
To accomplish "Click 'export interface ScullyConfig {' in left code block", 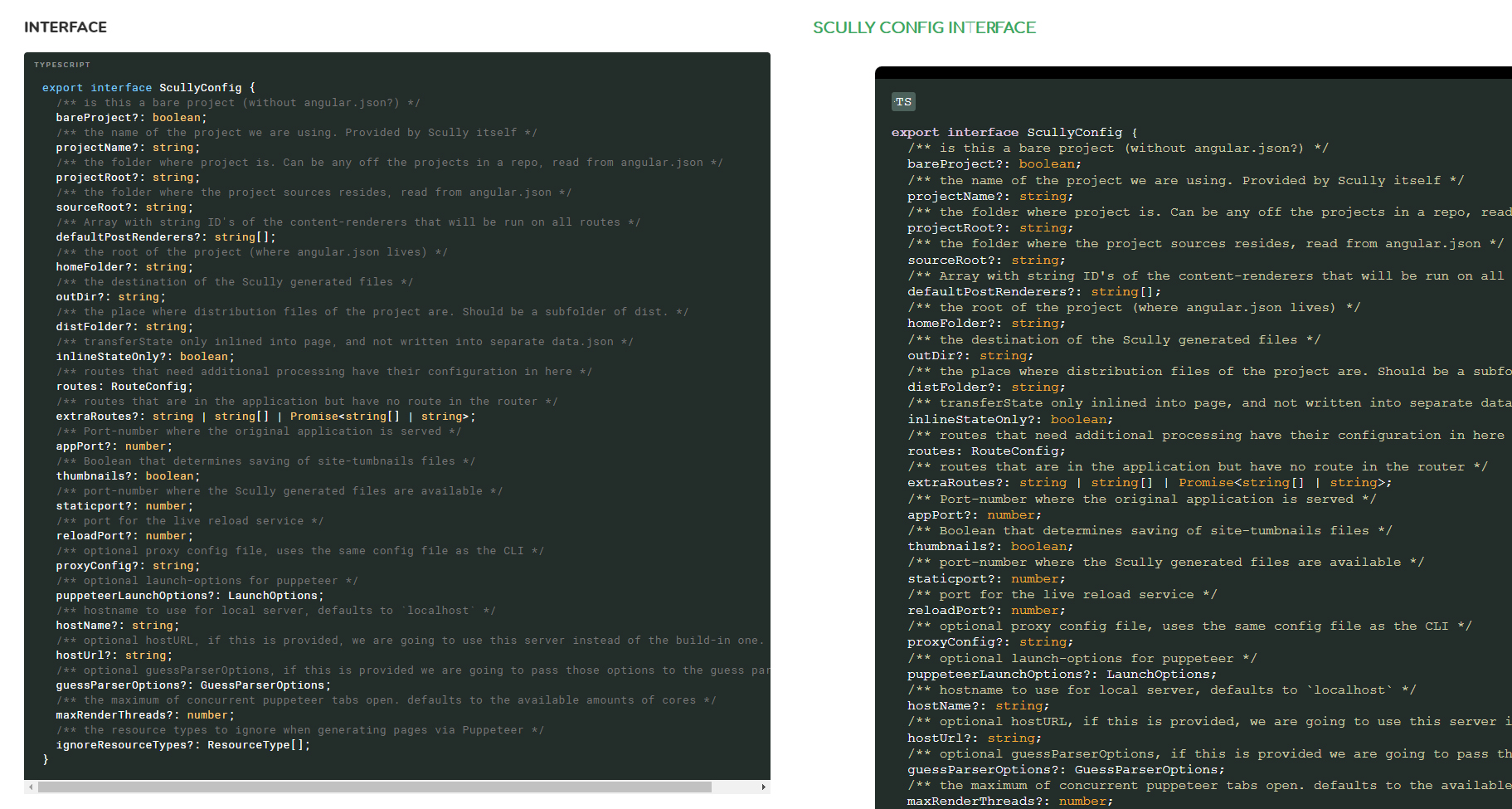I will 149,88.
